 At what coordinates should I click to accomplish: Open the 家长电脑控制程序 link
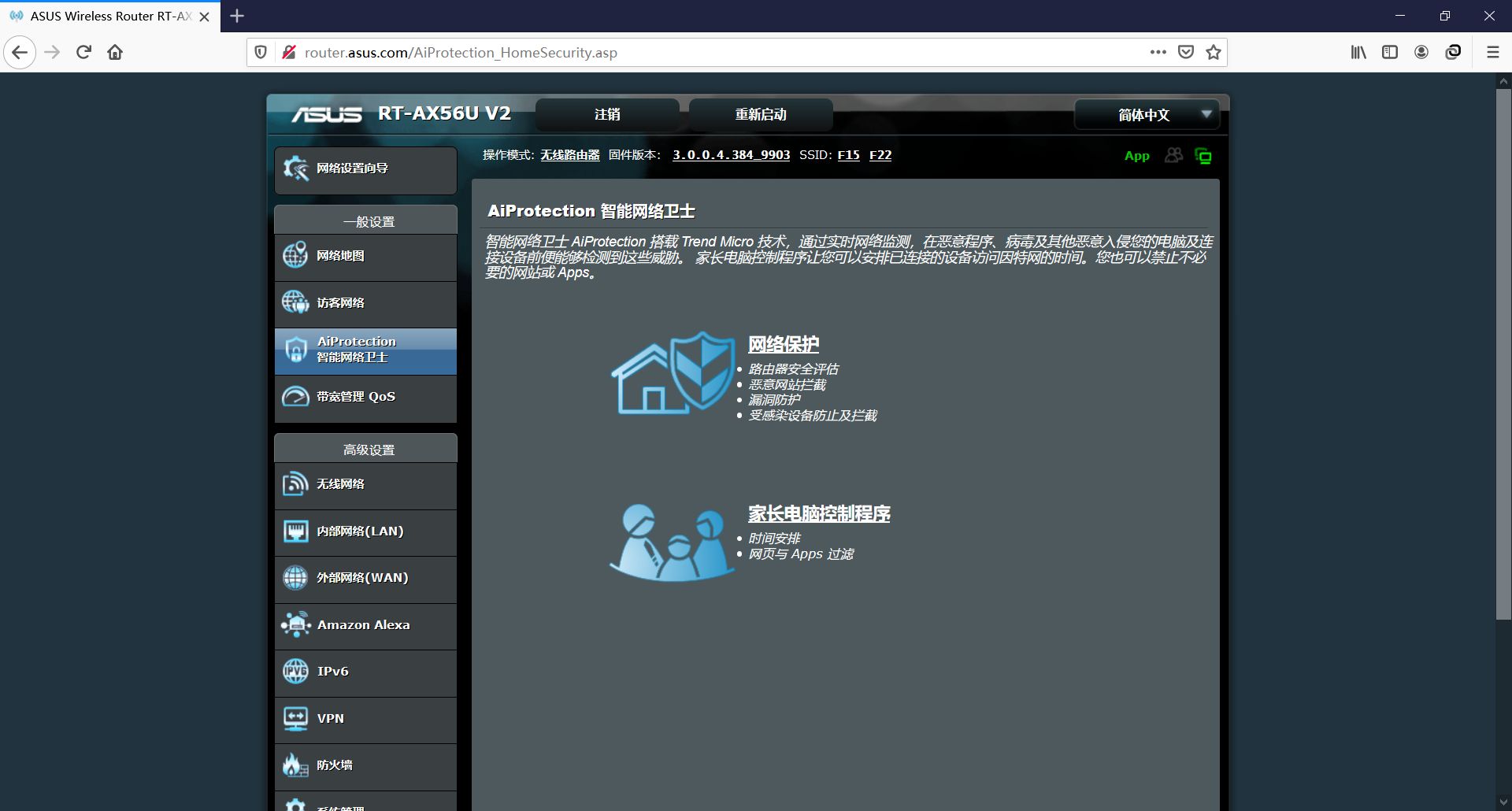coord(819,513)
